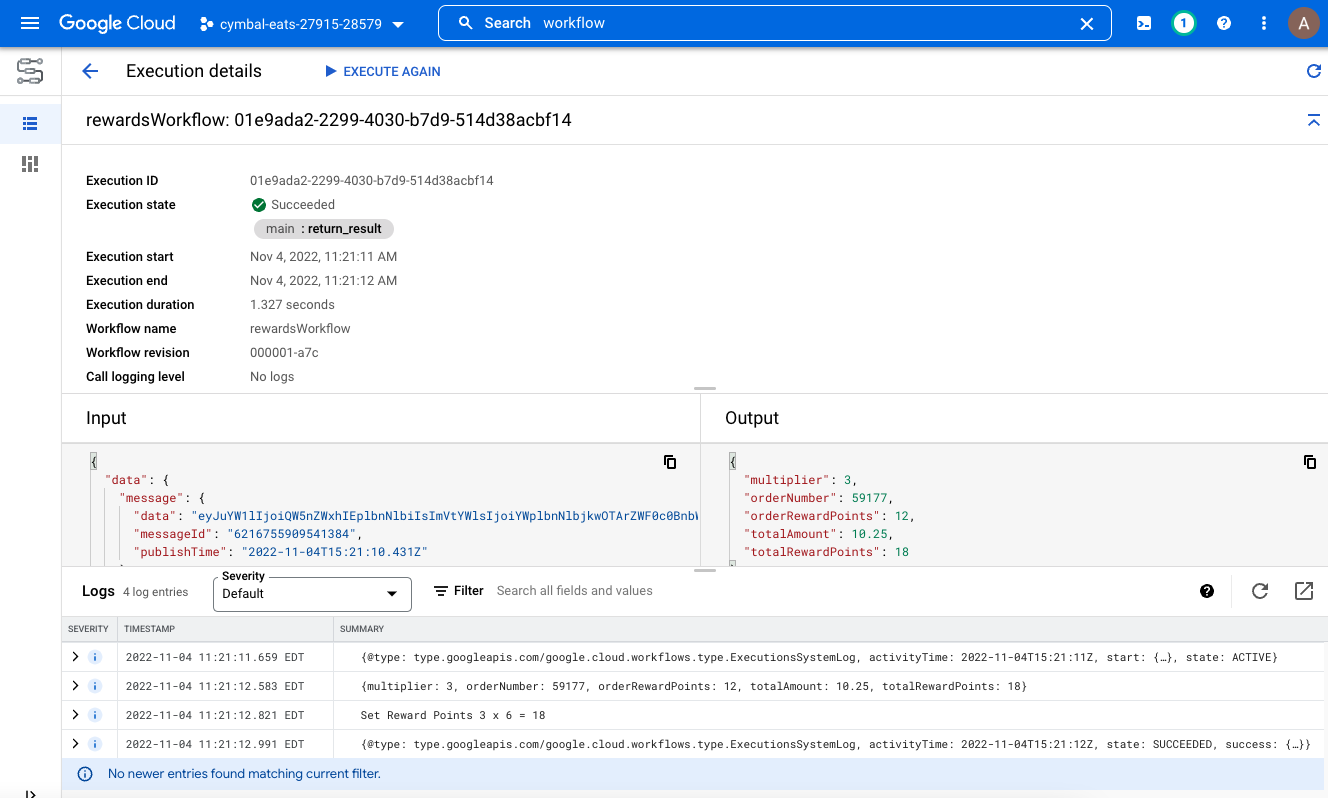1328x798 pixels.
Task: Copy the Input JSON to clipboard
Action: coord(670,462)
